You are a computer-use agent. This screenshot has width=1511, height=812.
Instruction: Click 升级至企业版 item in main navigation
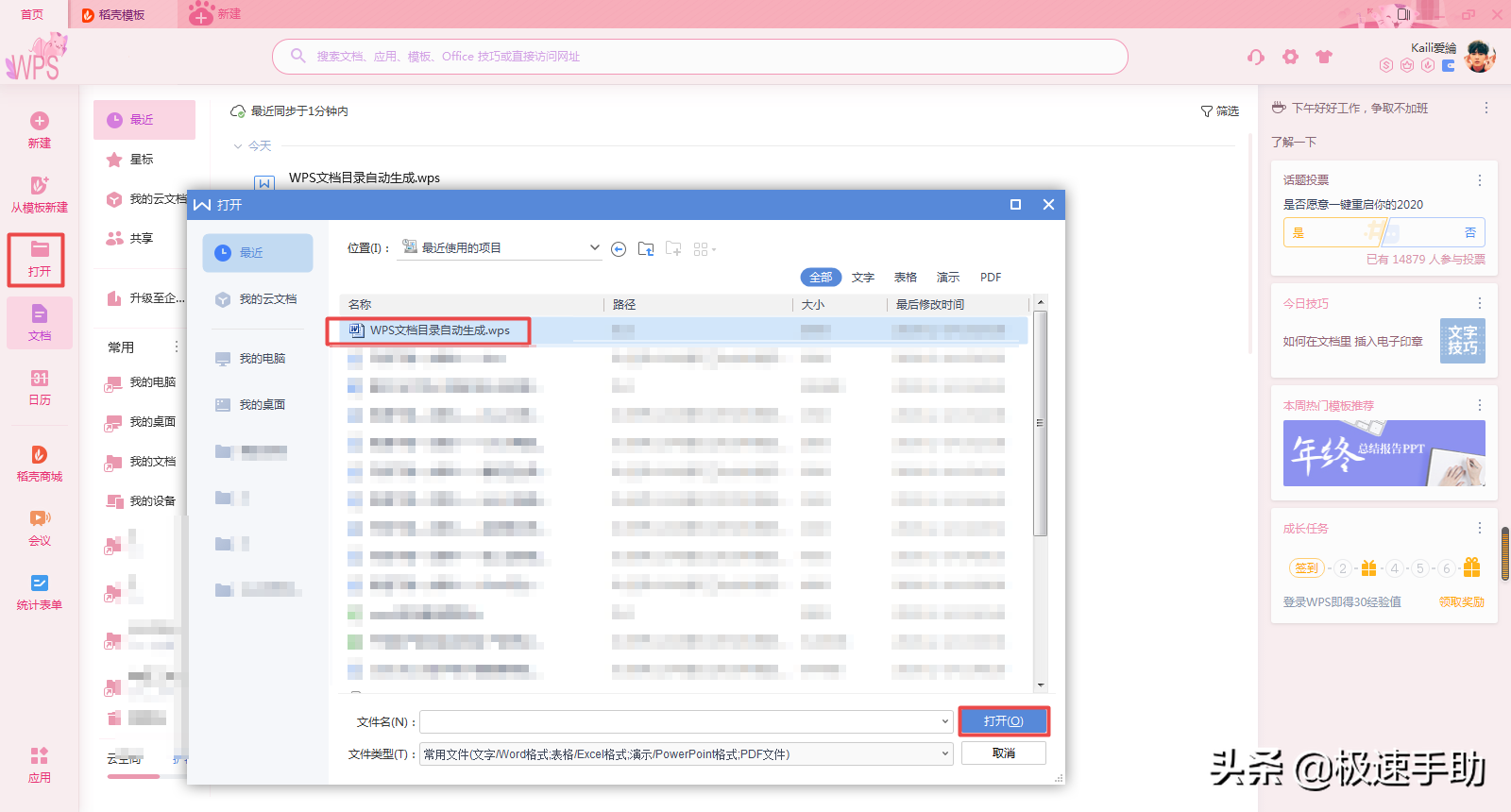pos(144,298)
